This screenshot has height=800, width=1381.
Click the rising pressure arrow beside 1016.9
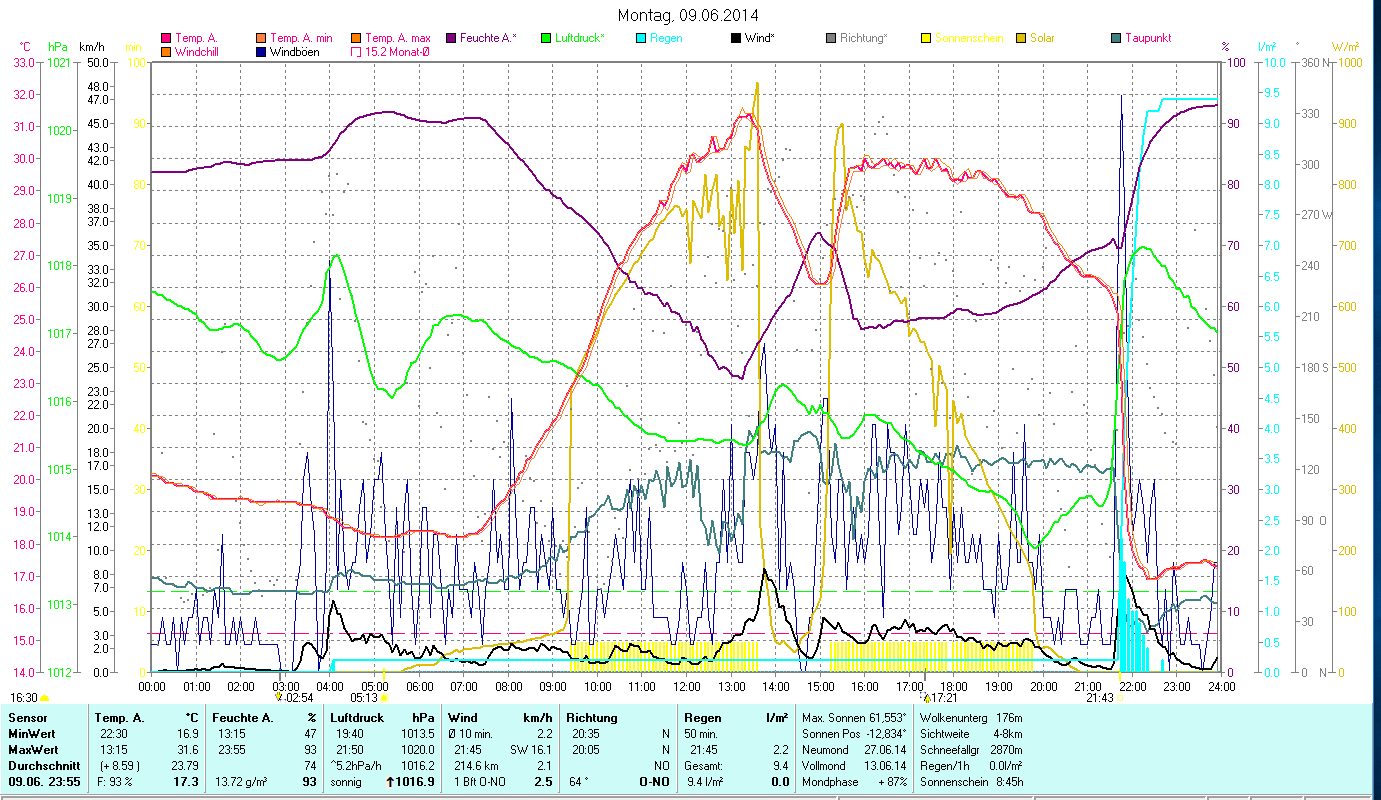tap(389, 781)
